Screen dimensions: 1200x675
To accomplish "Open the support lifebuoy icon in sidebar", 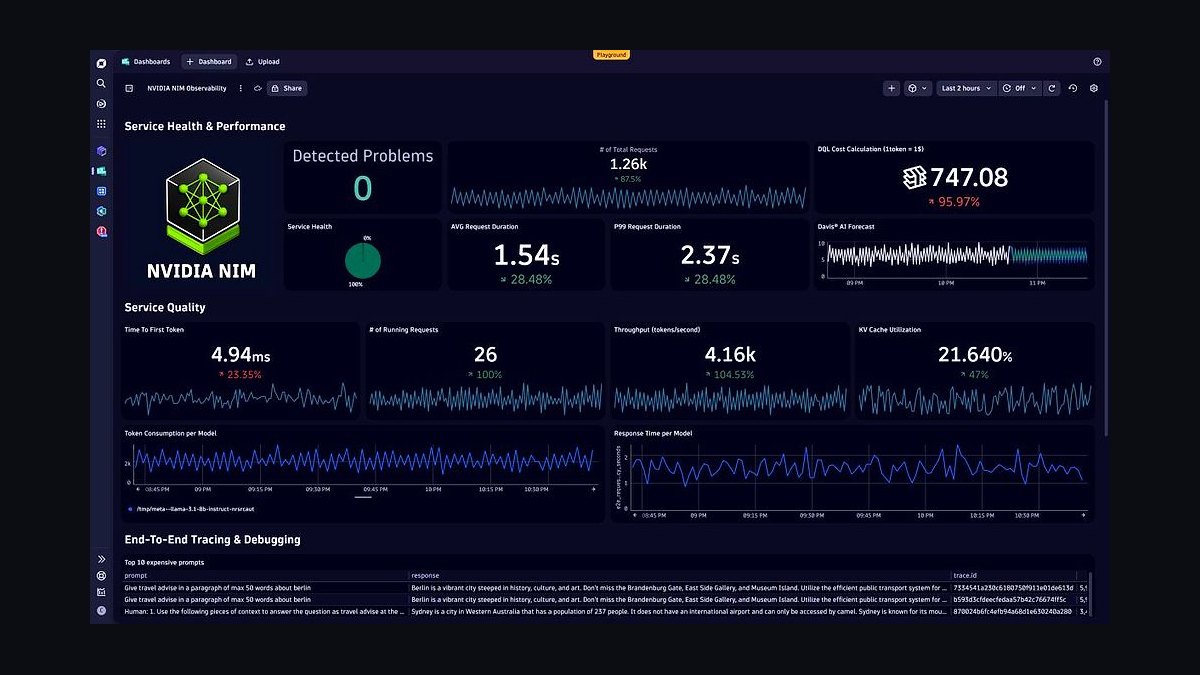I will (101, 576).
